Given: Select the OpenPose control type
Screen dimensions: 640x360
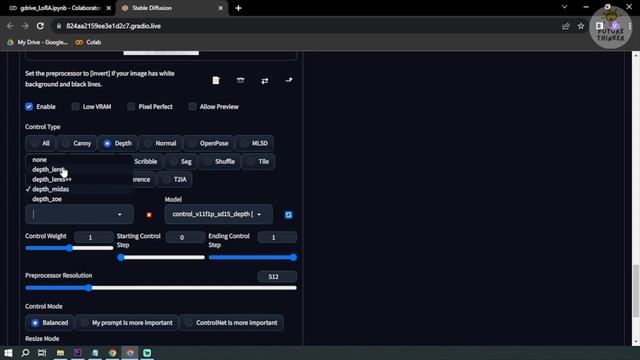Looking at the screenshot, I should 209,143.
